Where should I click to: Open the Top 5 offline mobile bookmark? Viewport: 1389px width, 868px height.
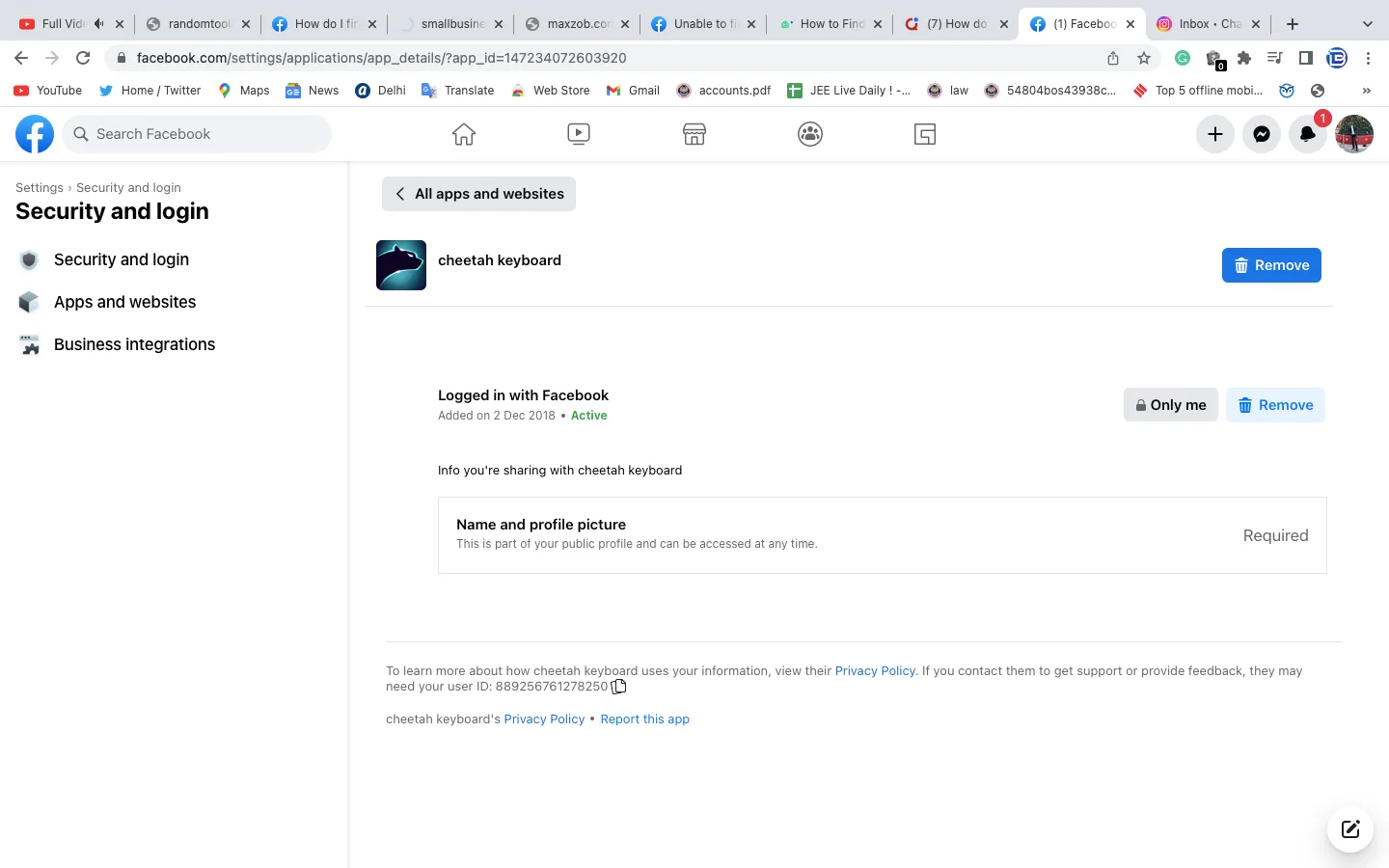click(1197, 91)
